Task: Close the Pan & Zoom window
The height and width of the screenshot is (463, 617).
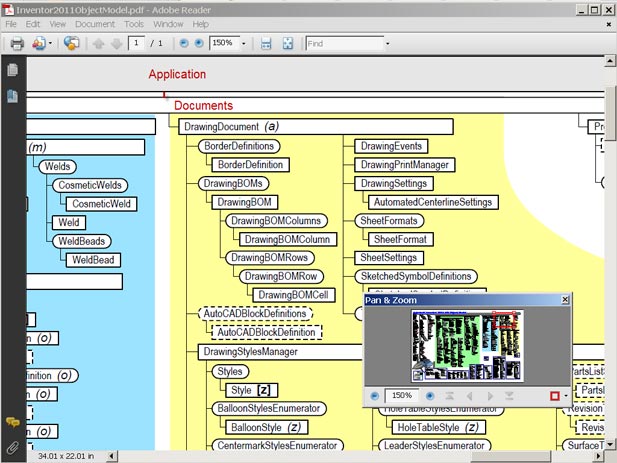Action: click(565, 299)
